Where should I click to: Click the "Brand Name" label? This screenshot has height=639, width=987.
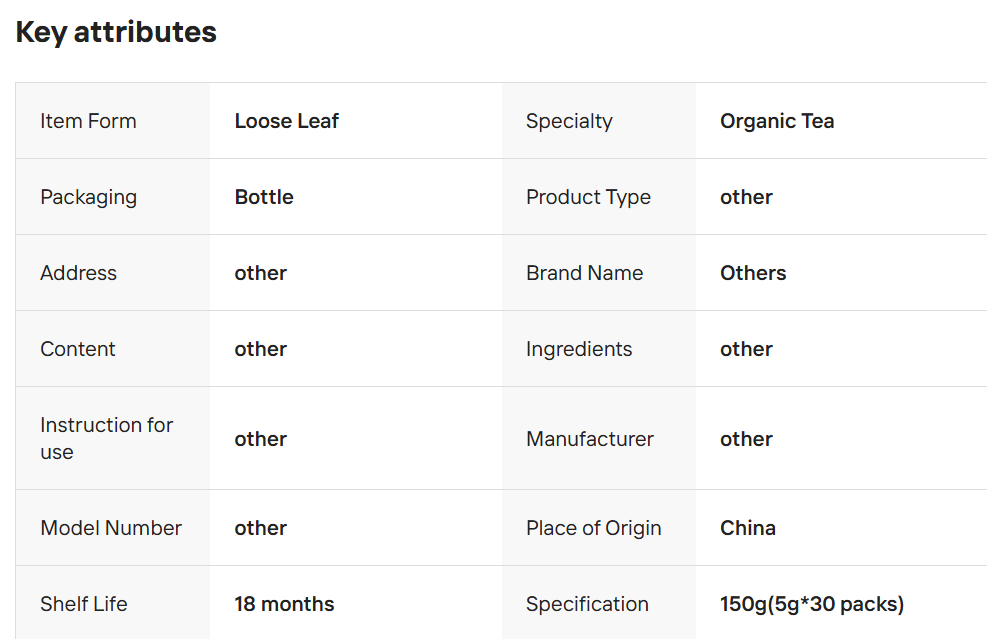(x=585, y=273)
